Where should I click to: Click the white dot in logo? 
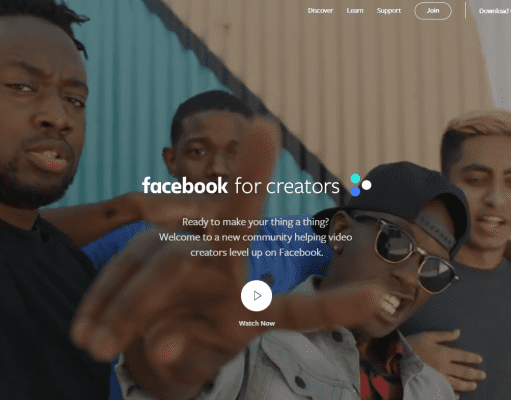(x=366, y=185)
